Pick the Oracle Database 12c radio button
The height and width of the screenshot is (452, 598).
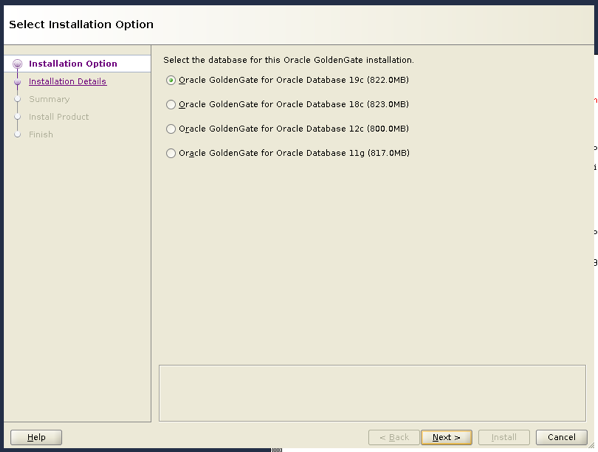click(171, 129)
